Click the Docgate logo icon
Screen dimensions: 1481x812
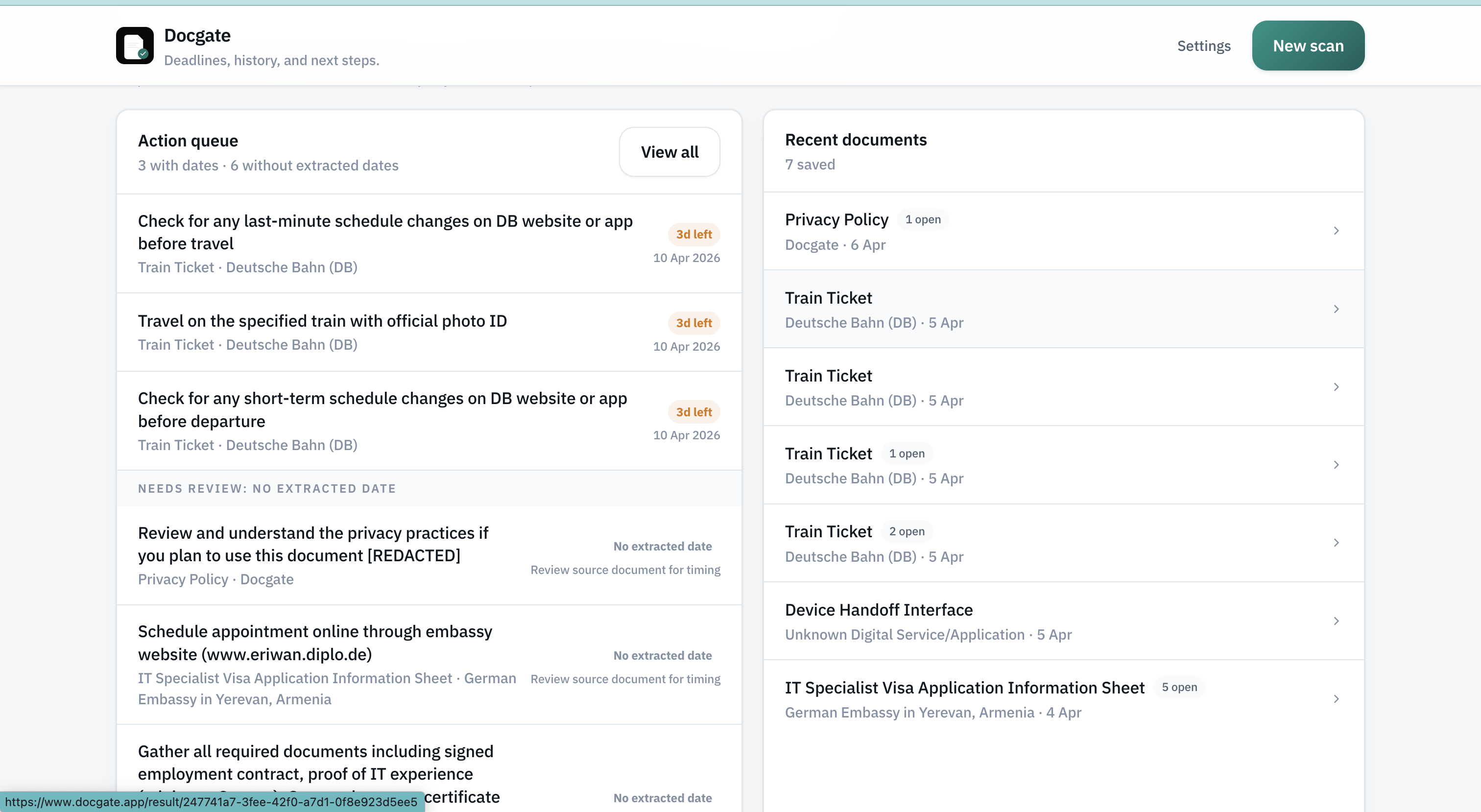pos(135,46)
